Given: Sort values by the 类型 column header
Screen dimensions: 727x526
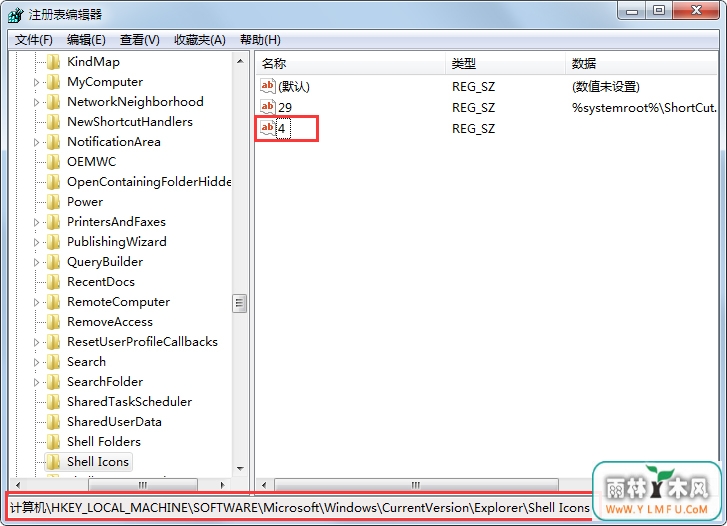Looking at the screenshot, I should 505,64.
